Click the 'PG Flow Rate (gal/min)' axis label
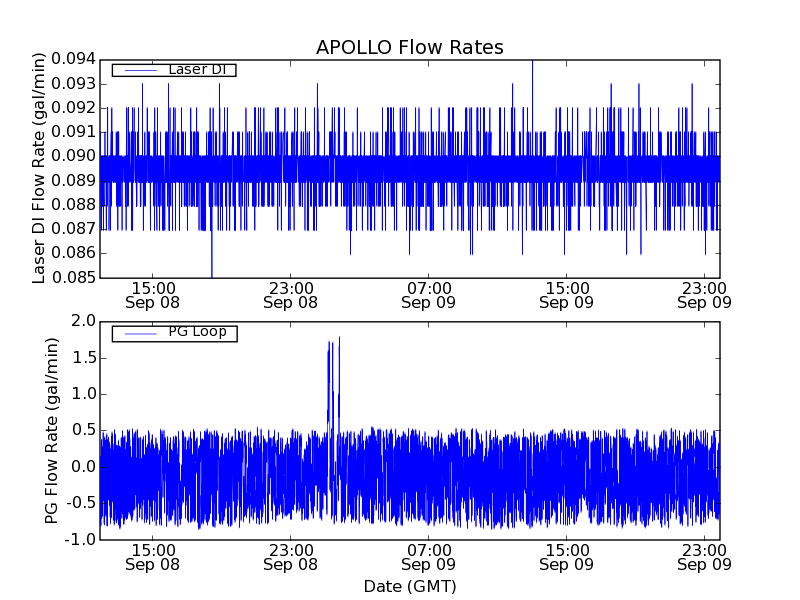Screen dimensions: 800x600 tap(51, 430)
